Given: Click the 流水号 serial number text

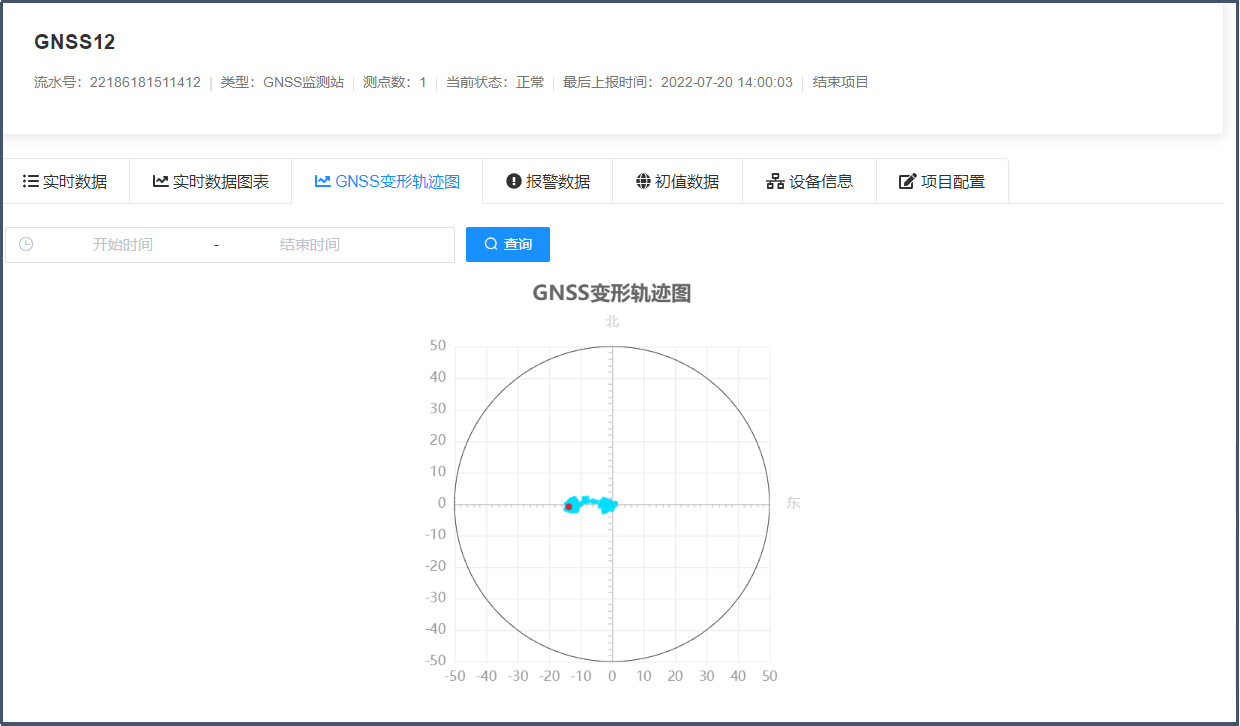Looking at the screenshot, I should tap(117, 82).
